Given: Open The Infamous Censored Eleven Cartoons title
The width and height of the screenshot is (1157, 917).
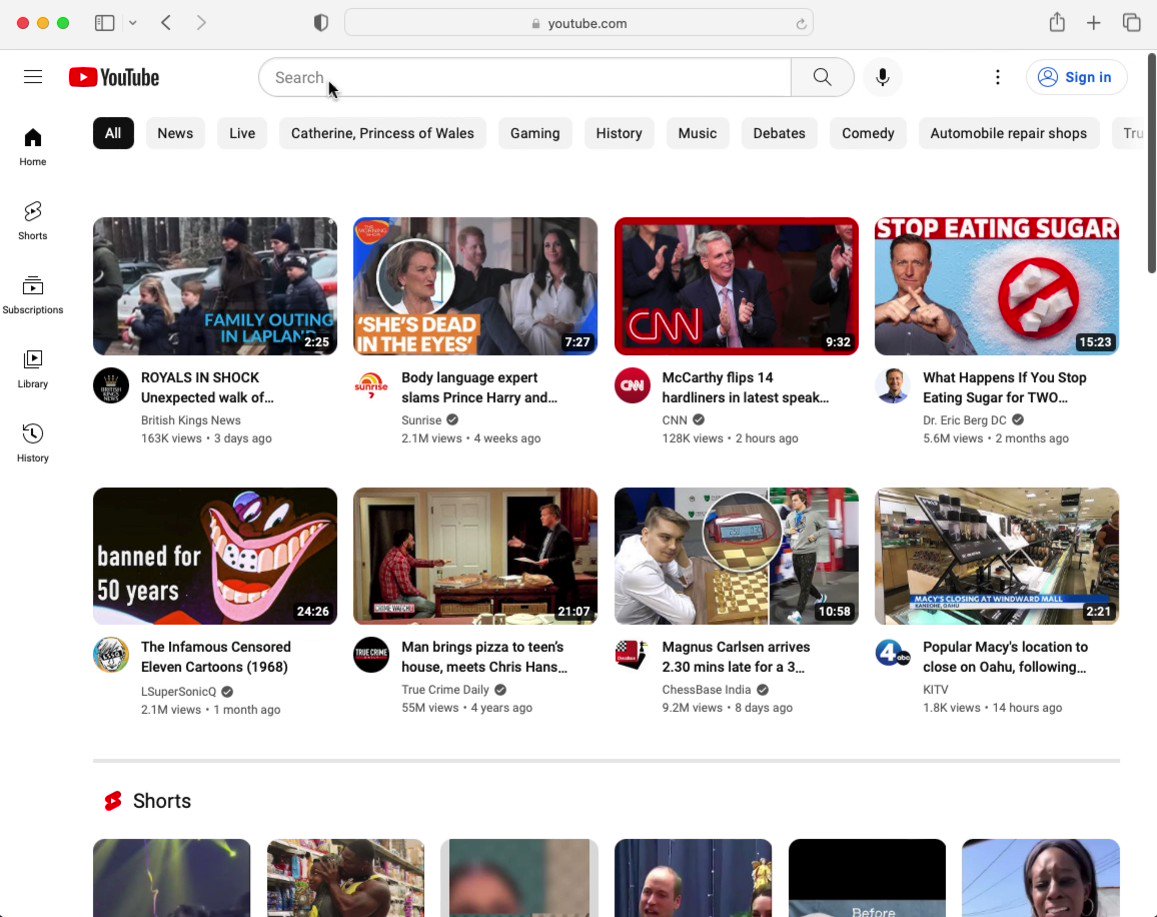Looking at the screenshot, I should click(x=215, y=657).
